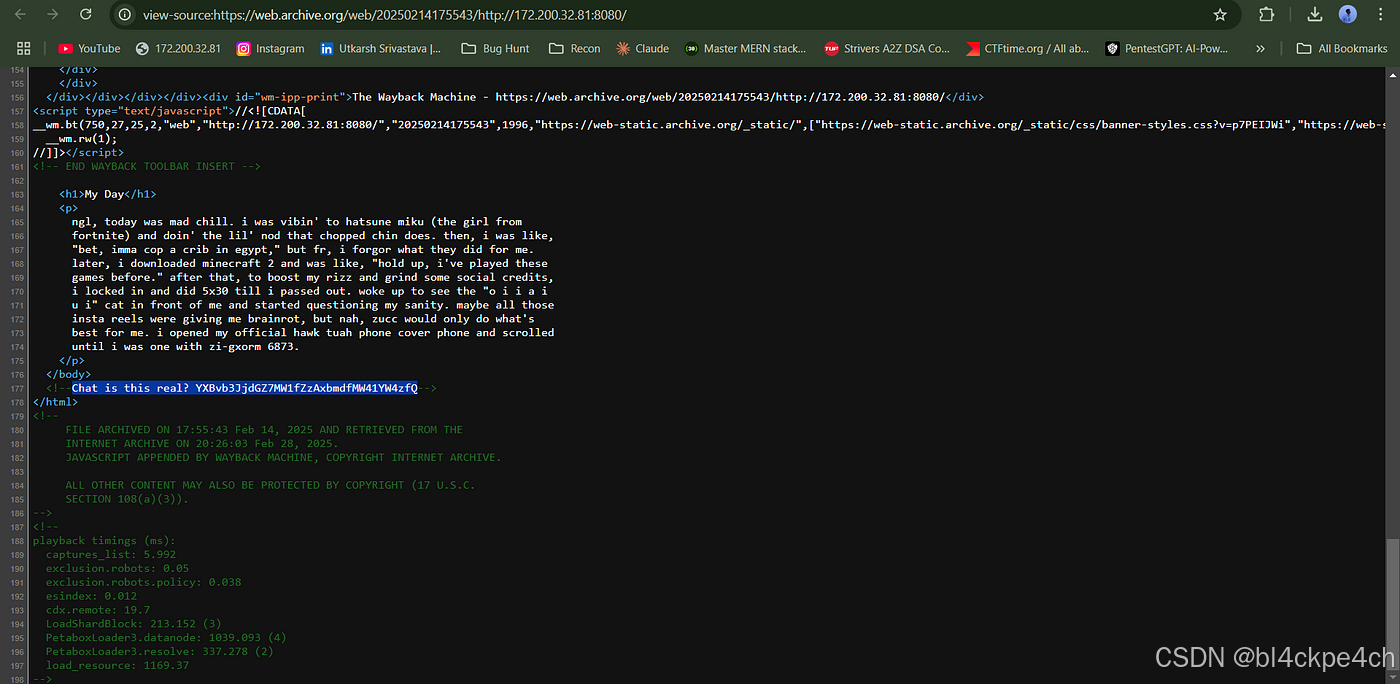This screenshot has width=1400, height=684.
Task: Click the 'SECTION 108(a)(3)' comment line
Action: click(x=126, y=498)
